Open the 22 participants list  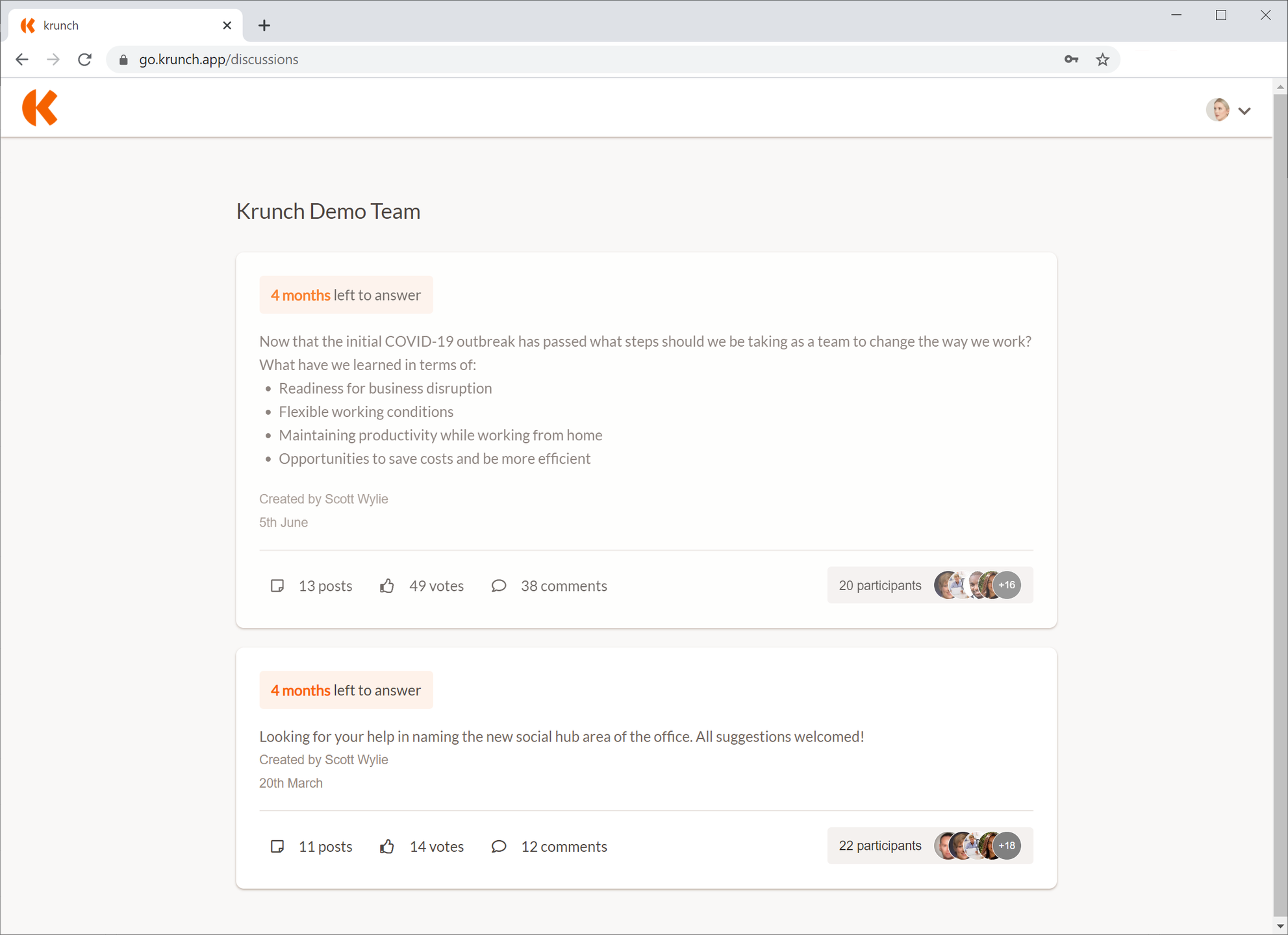tap(879, 846)
